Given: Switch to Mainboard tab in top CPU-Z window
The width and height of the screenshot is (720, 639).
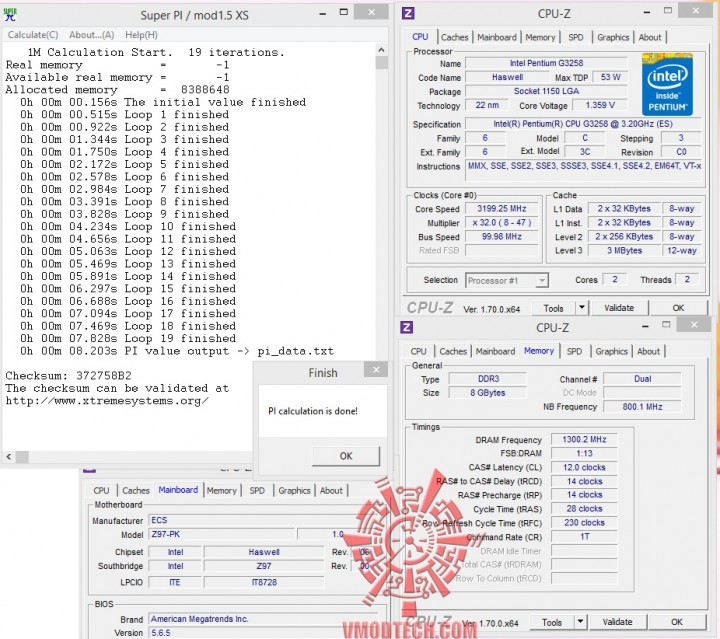Looking at the screenshot, I should click(497, 37).
